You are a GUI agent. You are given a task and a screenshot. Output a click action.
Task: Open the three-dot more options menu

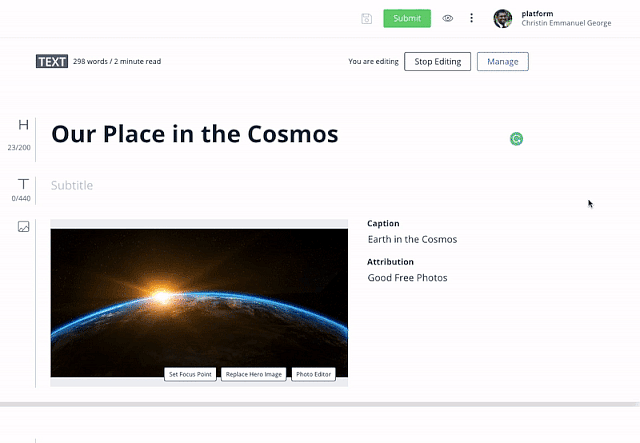pyautogui.click(x=471, y=18)
